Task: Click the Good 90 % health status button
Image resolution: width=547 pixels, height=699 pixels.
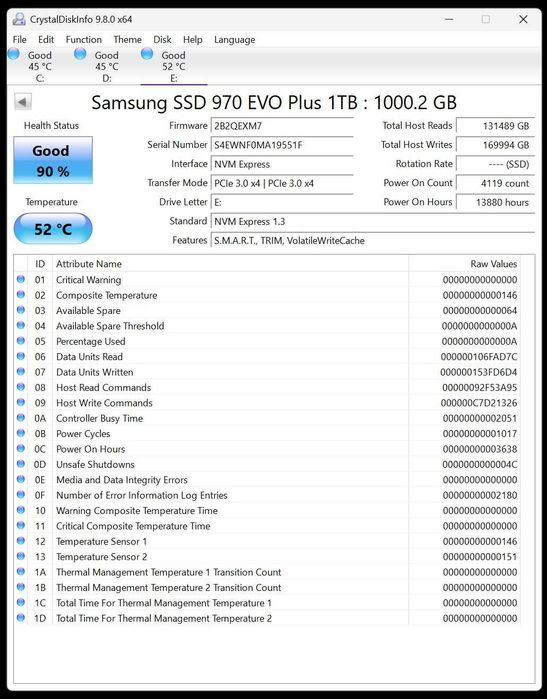Action: pos(53,160)
